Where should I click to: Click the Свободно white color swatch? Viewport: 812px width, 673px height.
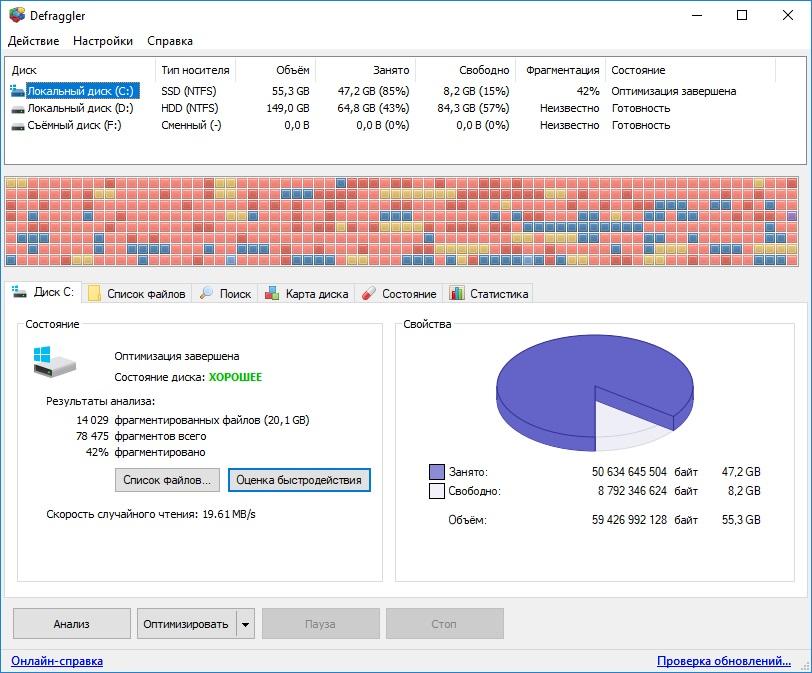[437, 491]
